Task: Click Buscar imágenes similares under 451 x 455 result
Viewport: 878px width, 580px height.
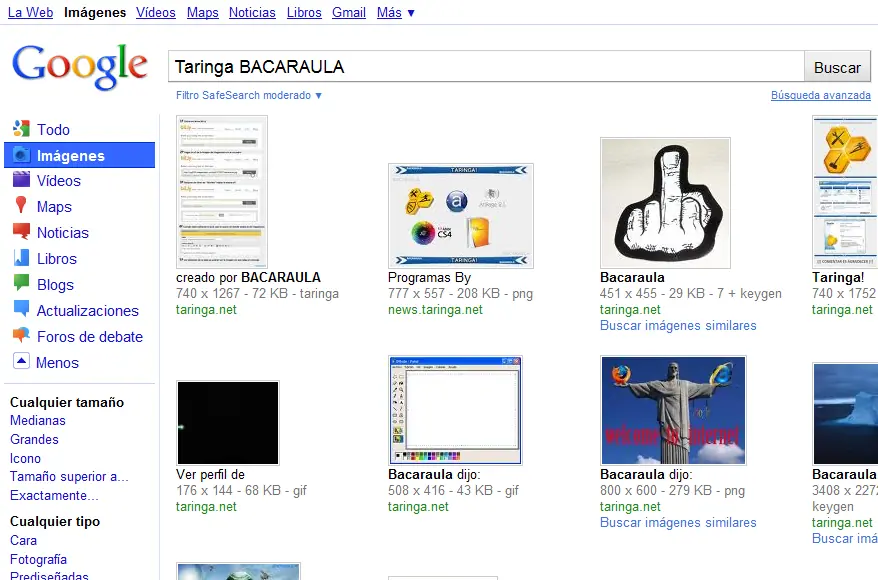Action: coord(678,325)
